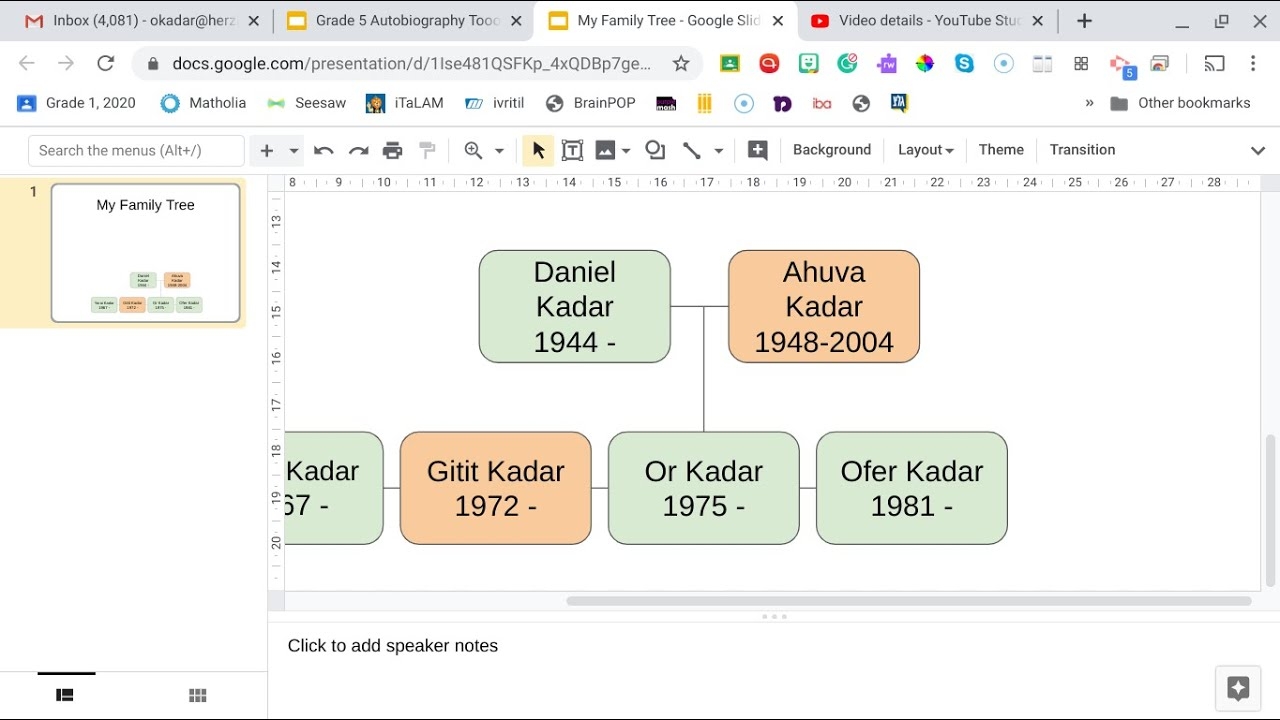
Task: Click the Redo arrow in the toolbar
Action: pos(358,151)
